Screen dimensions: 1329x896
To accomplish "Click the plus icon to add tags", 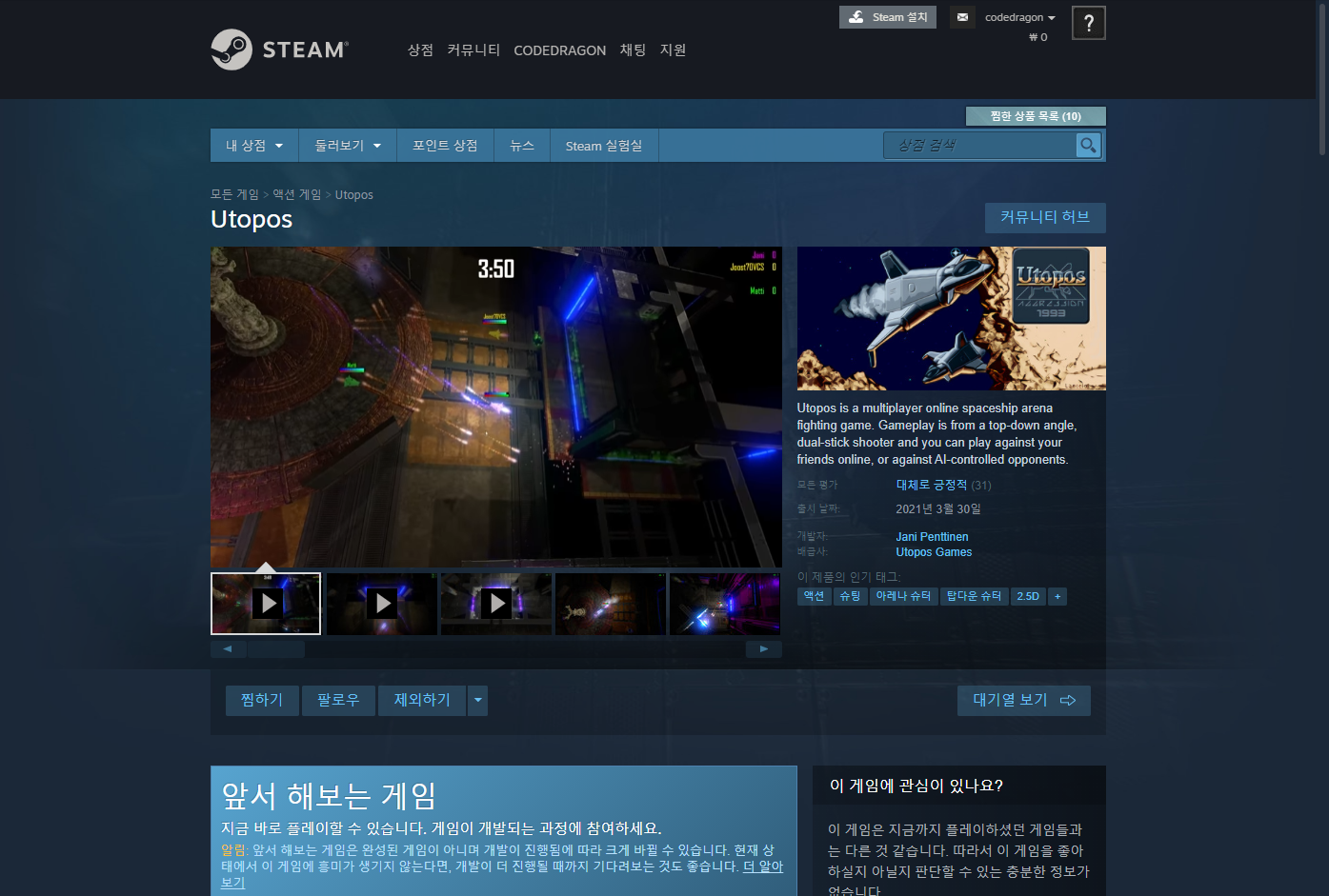I will click(1057, 596).
